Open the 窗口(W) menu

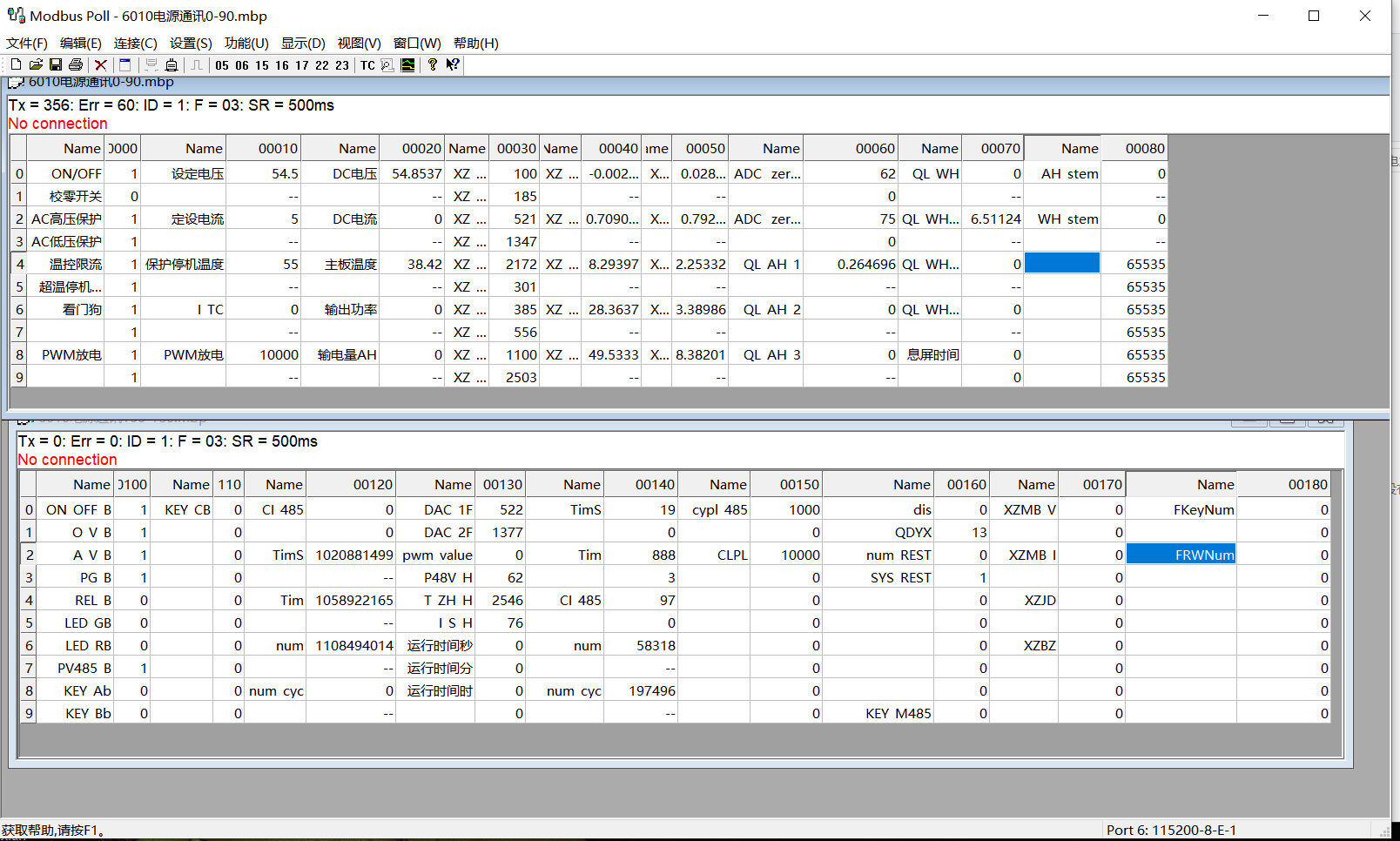(417, 43)
